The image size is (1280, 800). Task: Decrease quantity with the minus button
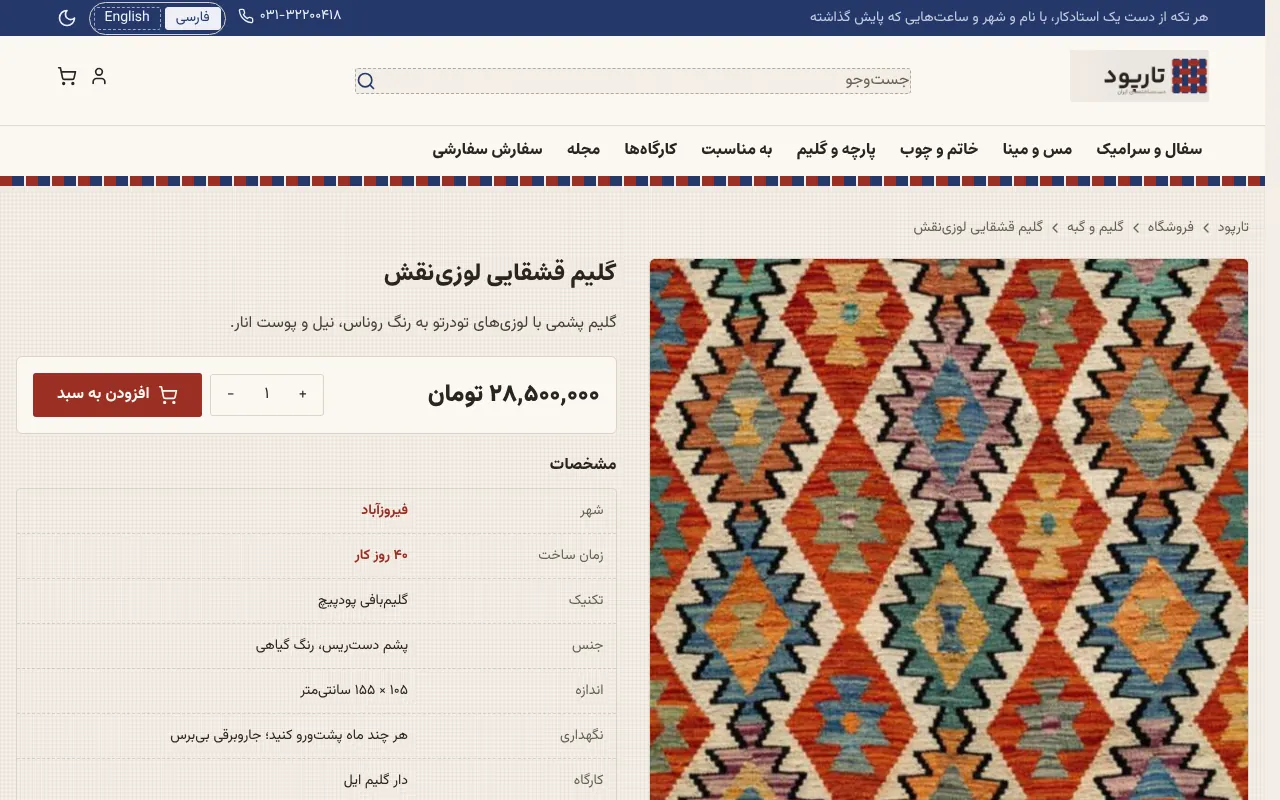tap(231, 394)
